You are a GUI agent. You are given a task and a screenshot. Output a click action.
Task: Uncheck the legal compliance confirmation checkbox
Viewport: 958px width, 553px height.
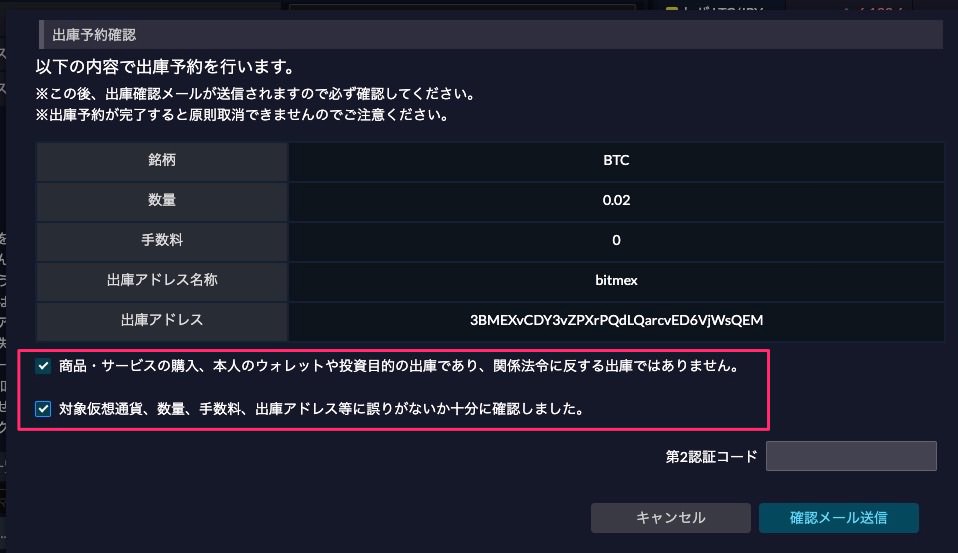click(43, 366)
